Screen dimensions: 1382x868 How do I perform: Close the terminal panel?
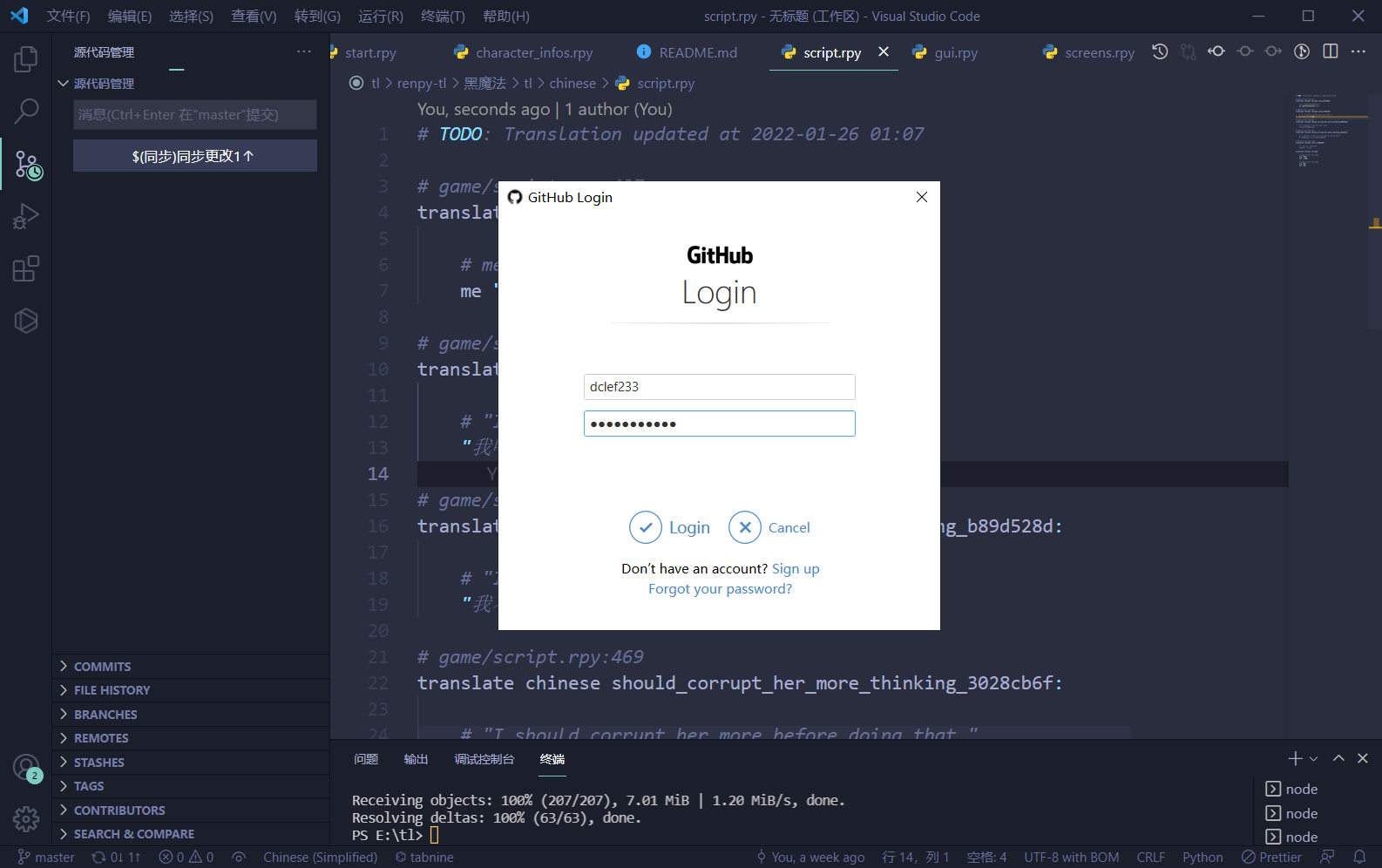[x=1363, y=759]
